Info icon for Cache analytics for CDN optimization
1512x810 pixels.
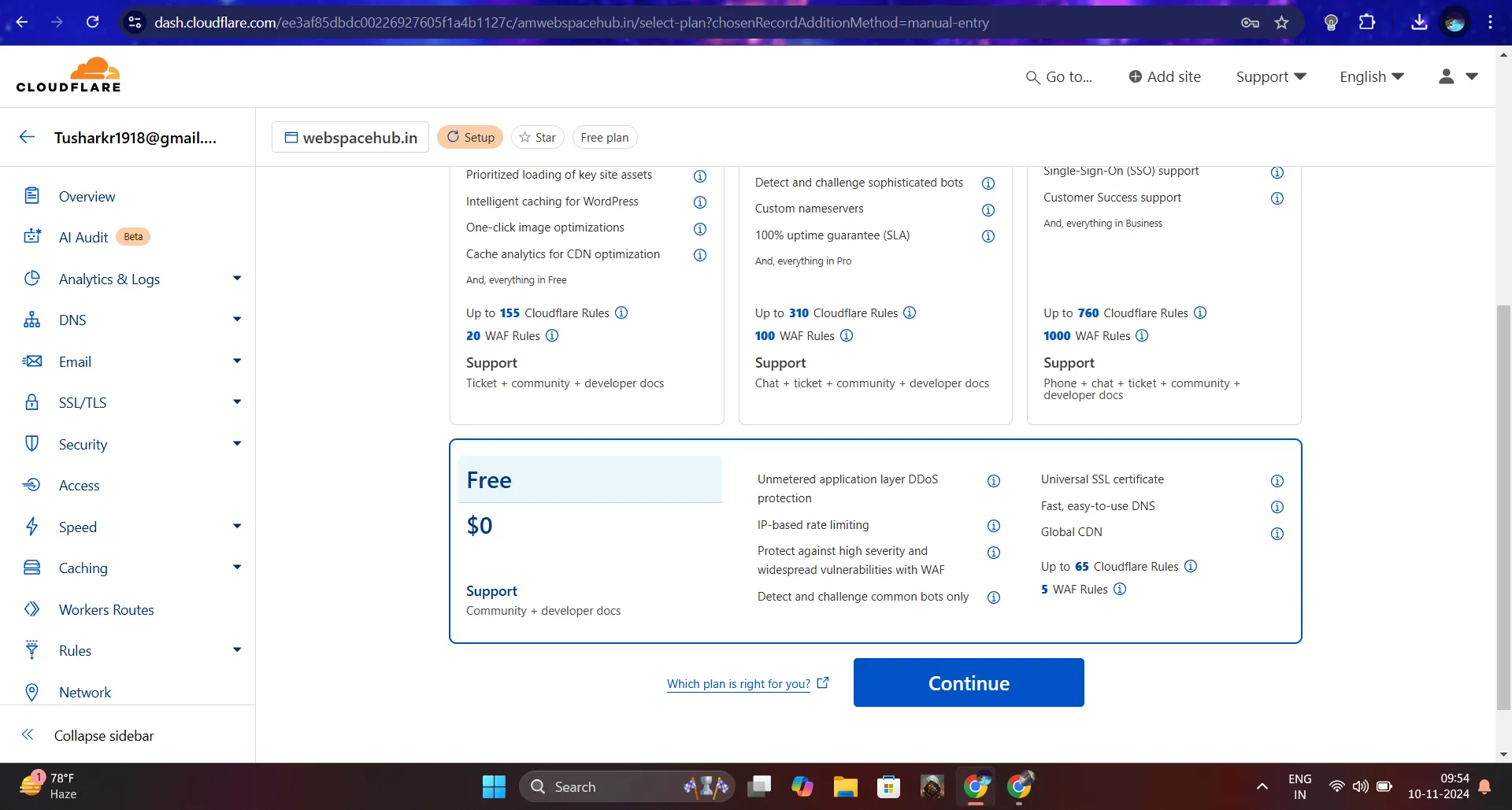(699, 255)
